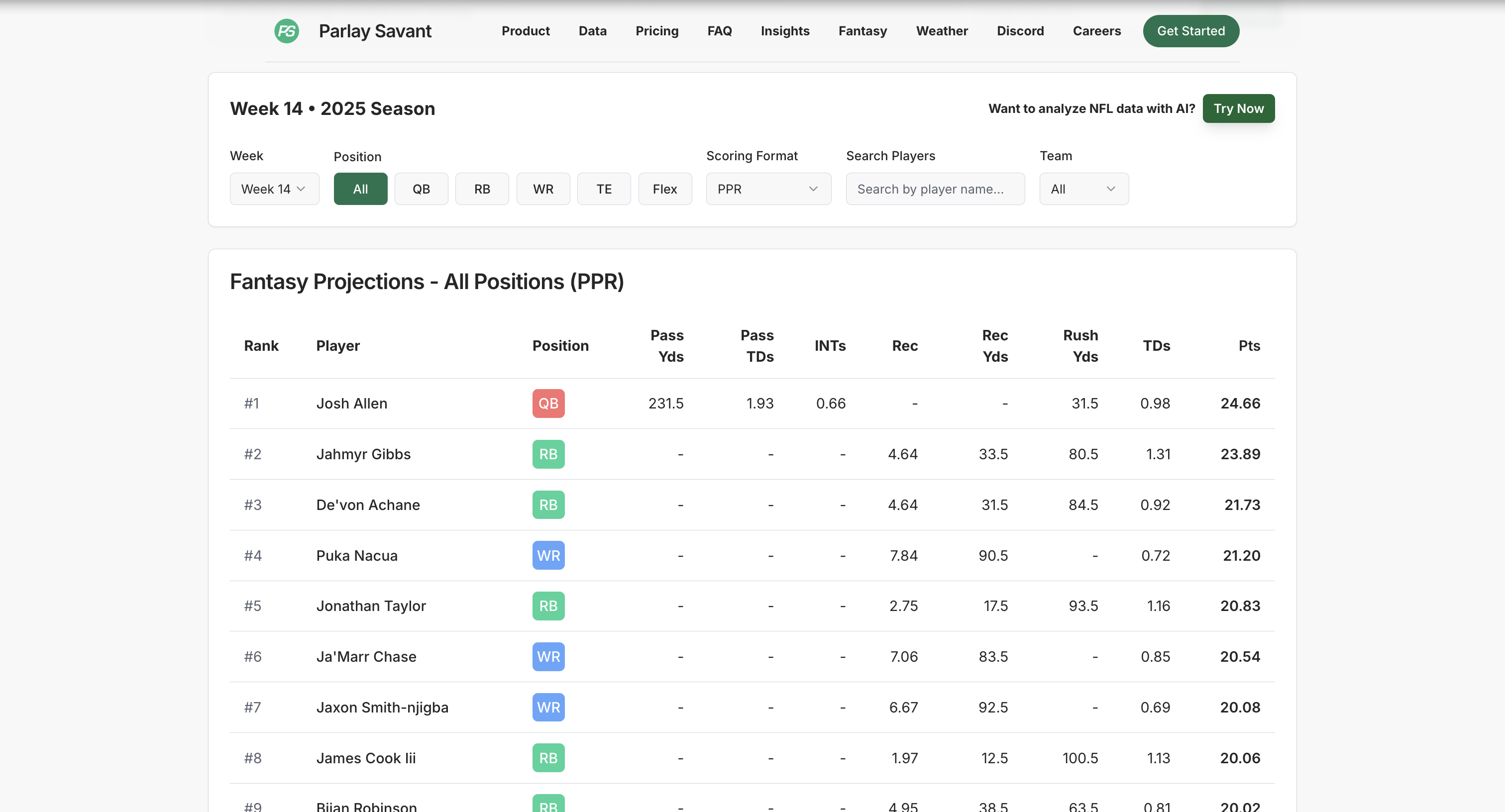
Task: Open the Team filter dropdown
Action: click(x=1083, y=189)
